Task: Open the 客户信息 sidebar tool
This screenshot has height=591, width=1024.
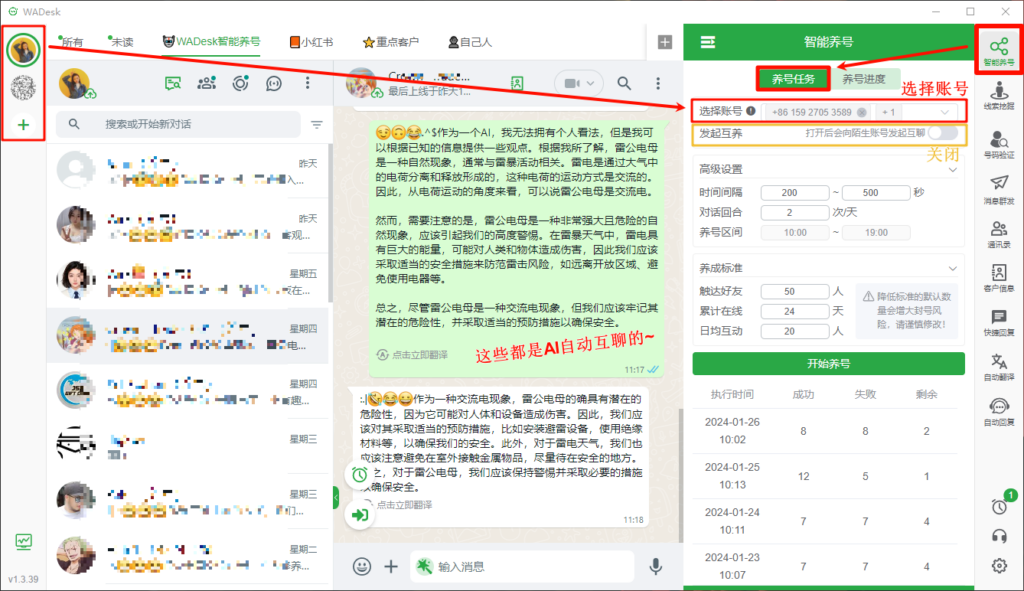Action: point(999,278)
